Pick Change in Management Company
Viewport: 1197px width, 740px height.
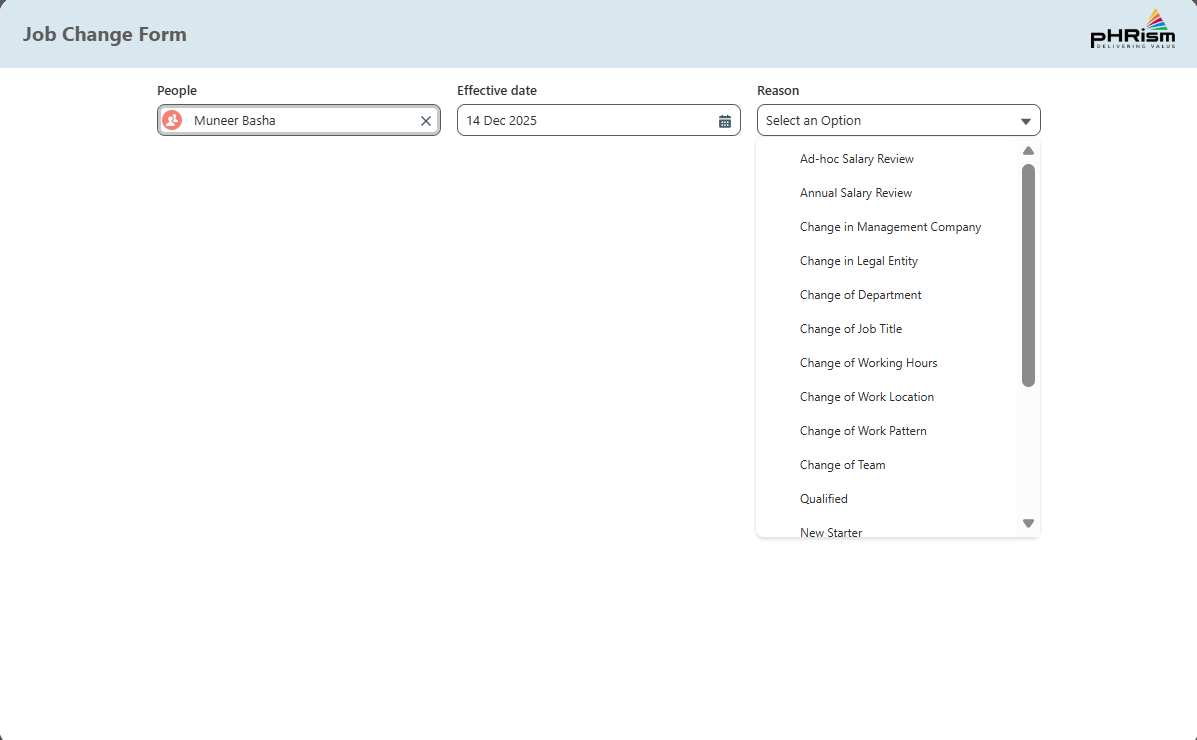tap(890, 227)
